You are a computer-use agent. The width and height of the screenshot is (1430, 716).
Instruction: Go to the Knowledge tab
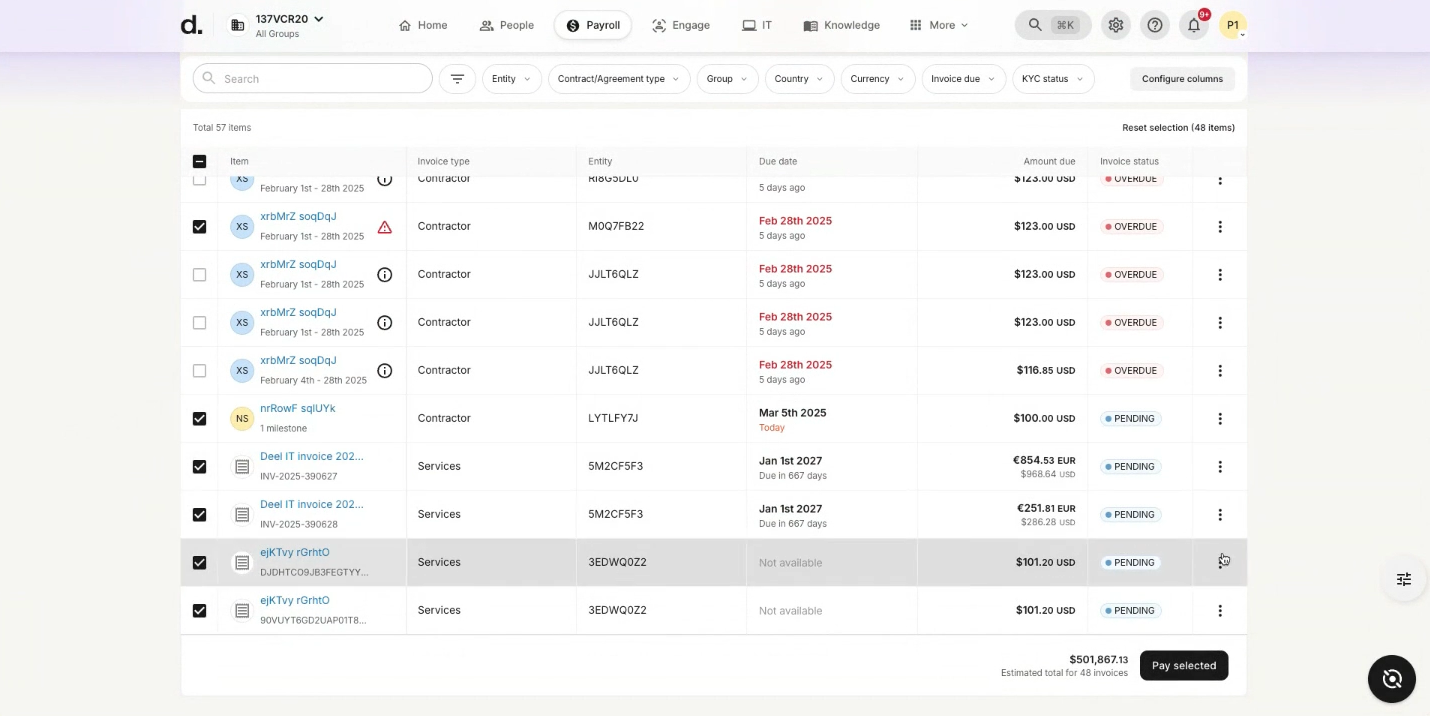pyautogui.click(x=842, y=25)
